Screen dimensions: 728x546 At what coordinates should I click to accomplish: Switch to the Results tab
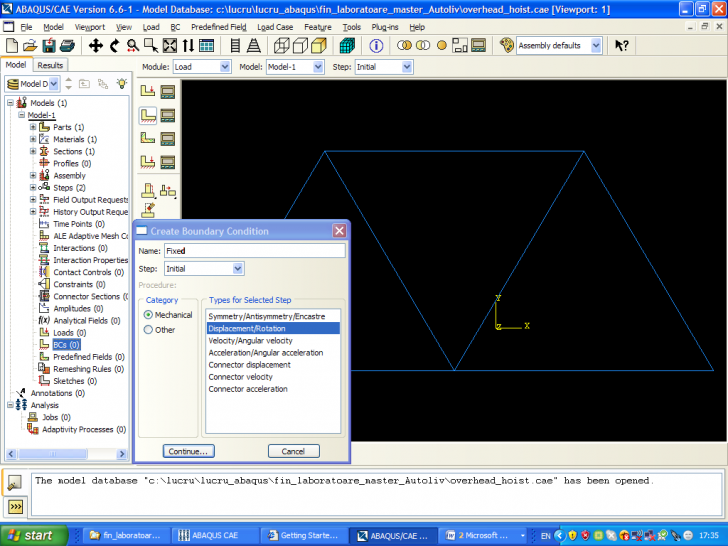[x=51, y=65]
